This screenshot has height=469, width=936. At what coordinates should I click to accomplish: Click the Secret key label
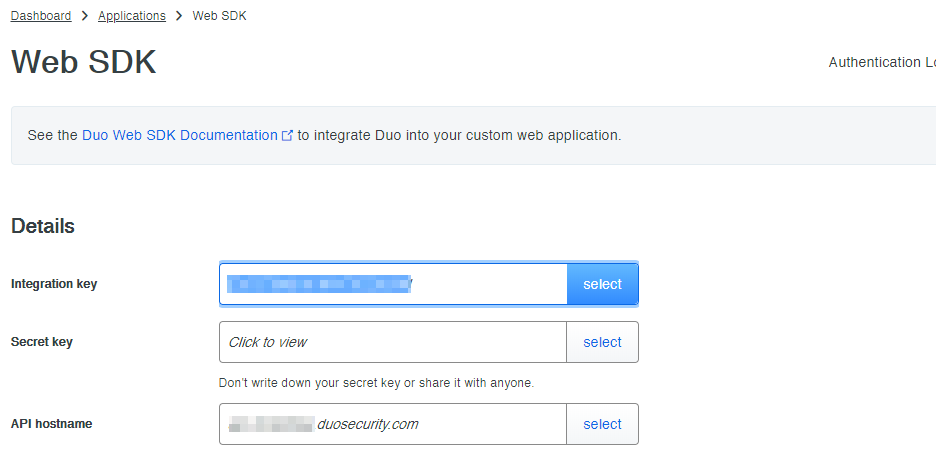tap(42, 342)
